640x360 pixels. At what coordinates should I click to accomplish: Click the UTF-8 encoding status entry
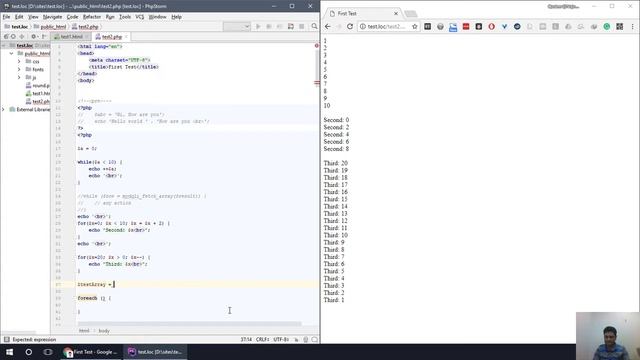point(281,340)
